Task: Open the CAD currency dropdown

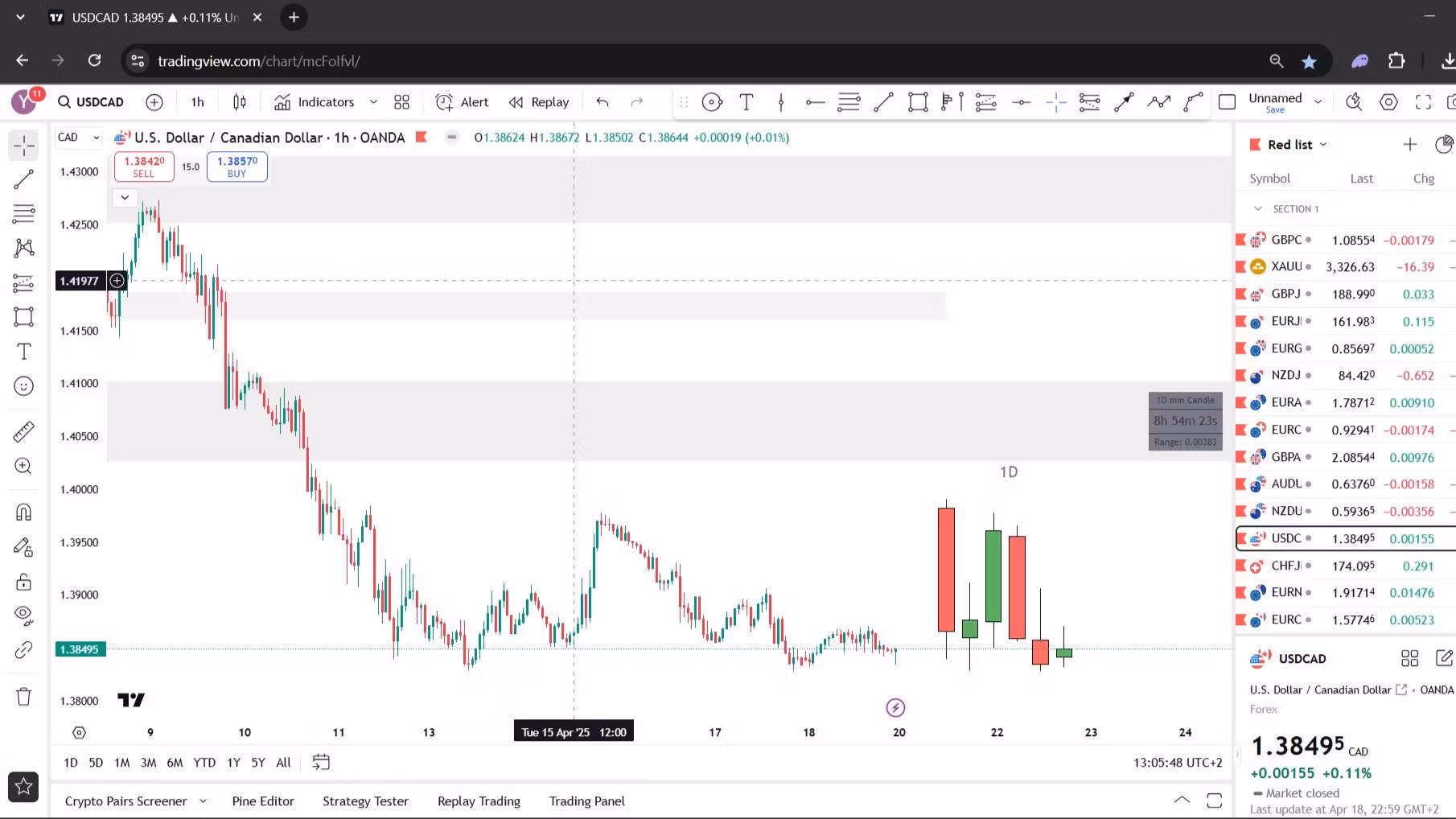Action: click(x=78, y=138)
